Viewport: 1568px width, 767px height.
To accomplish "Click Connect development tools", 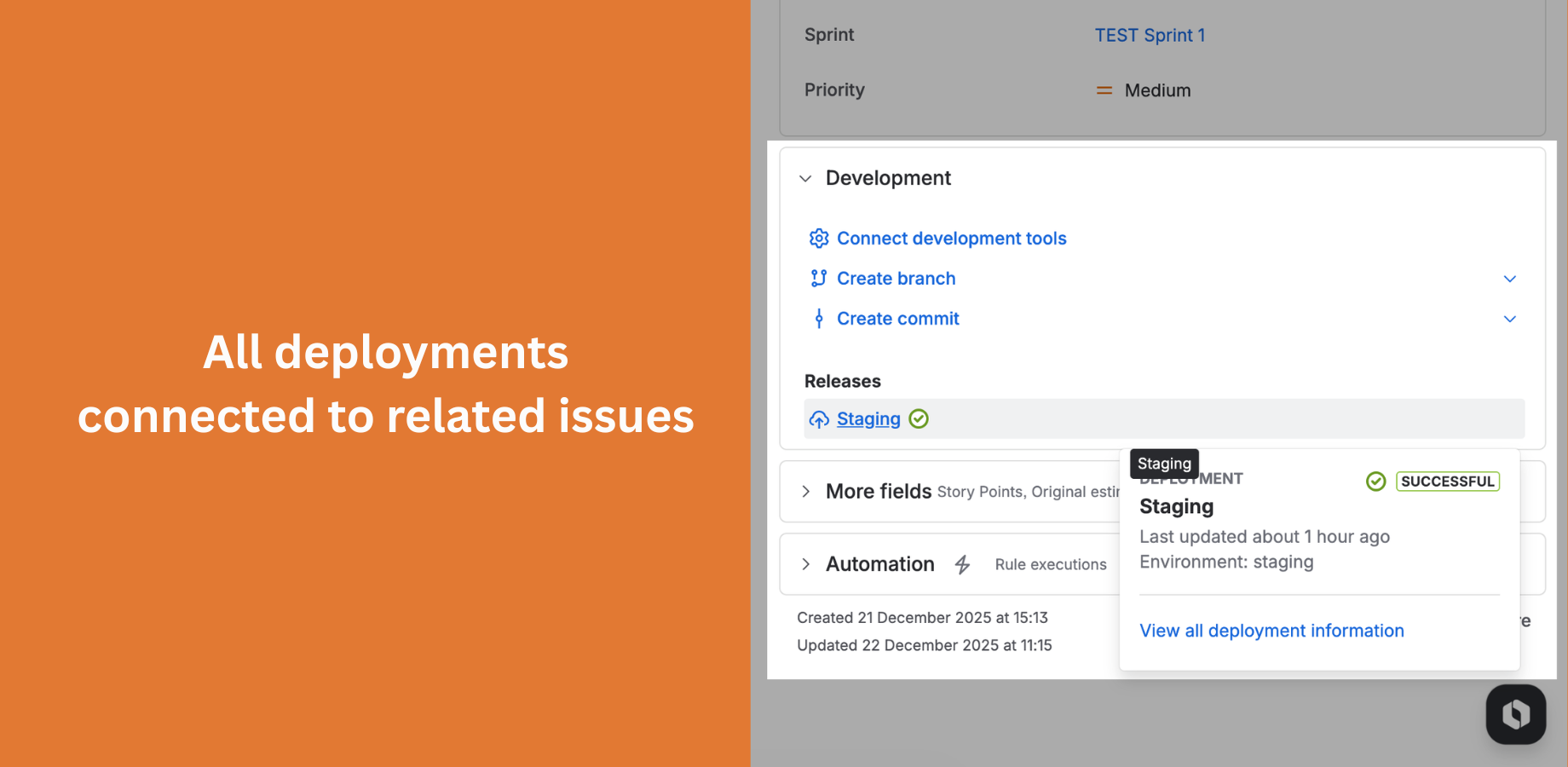I will (951, 239).
